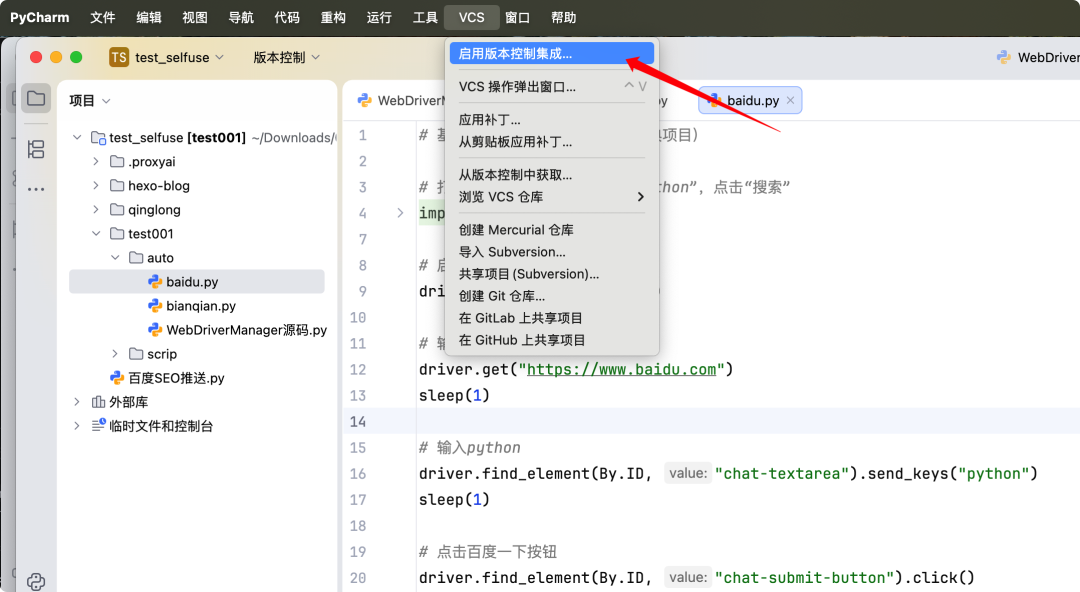Click the Python icon at top-right WebDriver widget

coord(1004,57)
